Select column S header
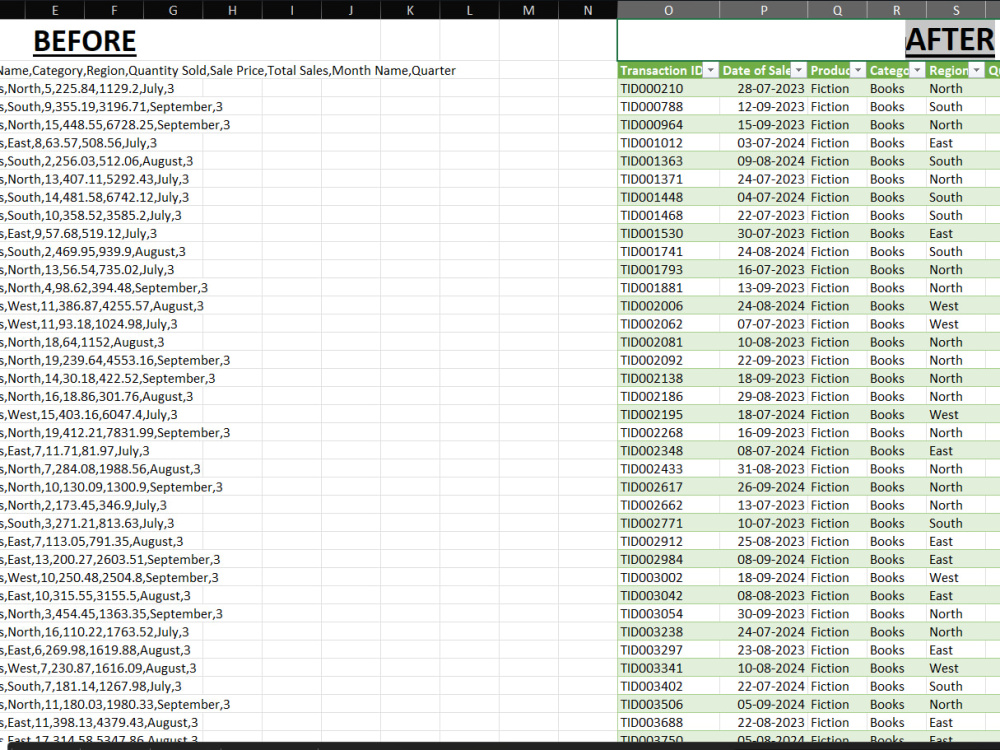Image resolution: width=1000 pixels, height=750 pixels. [956, 10]
